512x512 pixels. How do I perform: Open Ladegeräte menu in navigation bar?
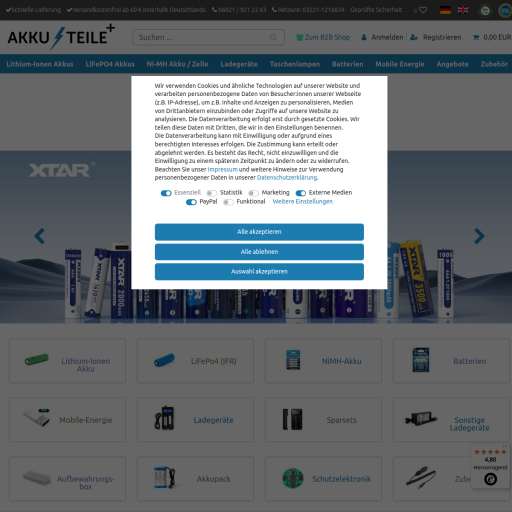pyautogui.click(x=239, y=64)
